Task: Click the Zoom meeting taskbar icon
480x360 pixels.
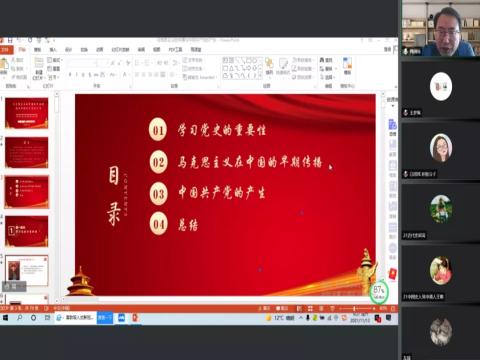Action: (x=121, y=318)
